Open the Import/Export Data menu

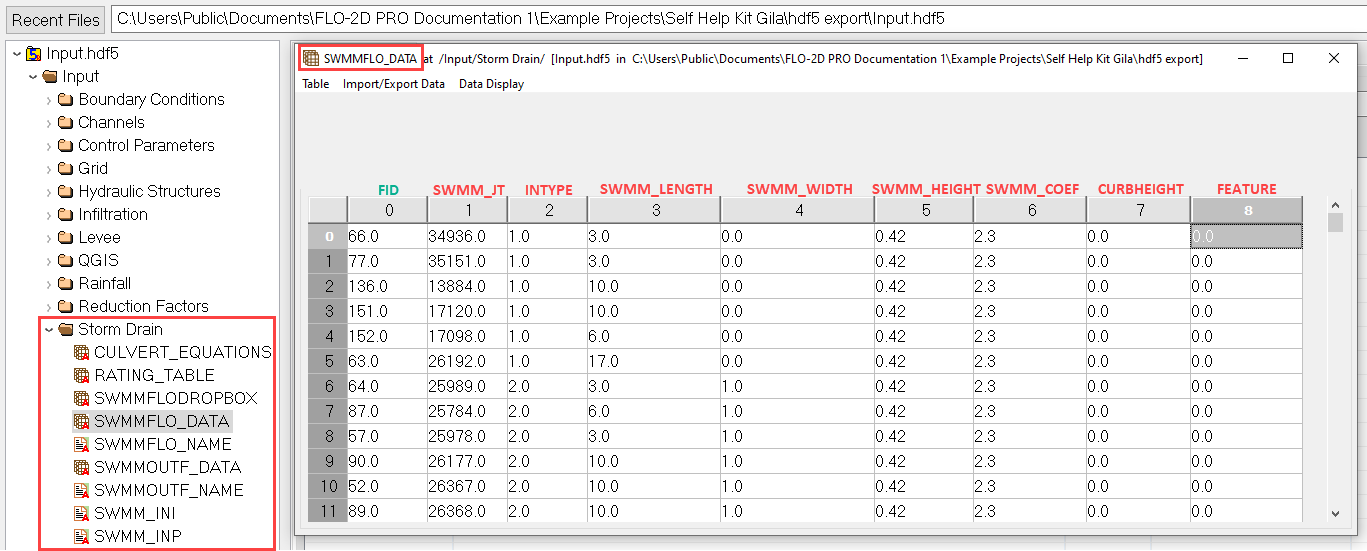[393, 84]
